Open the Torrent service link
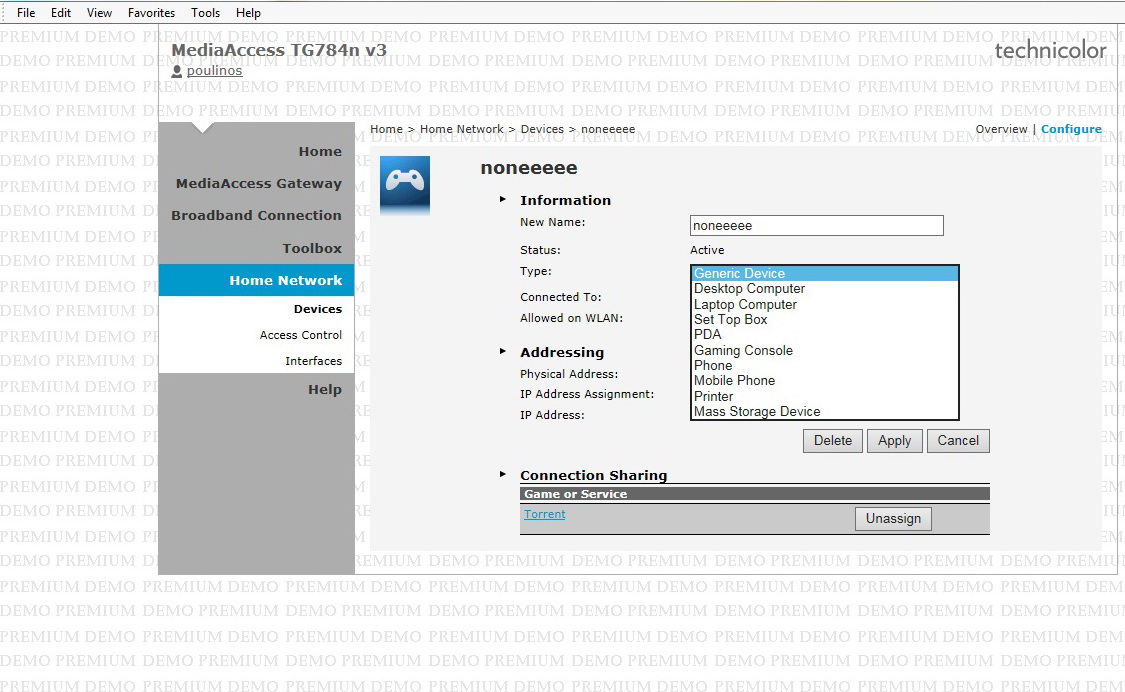 point(545,514)
